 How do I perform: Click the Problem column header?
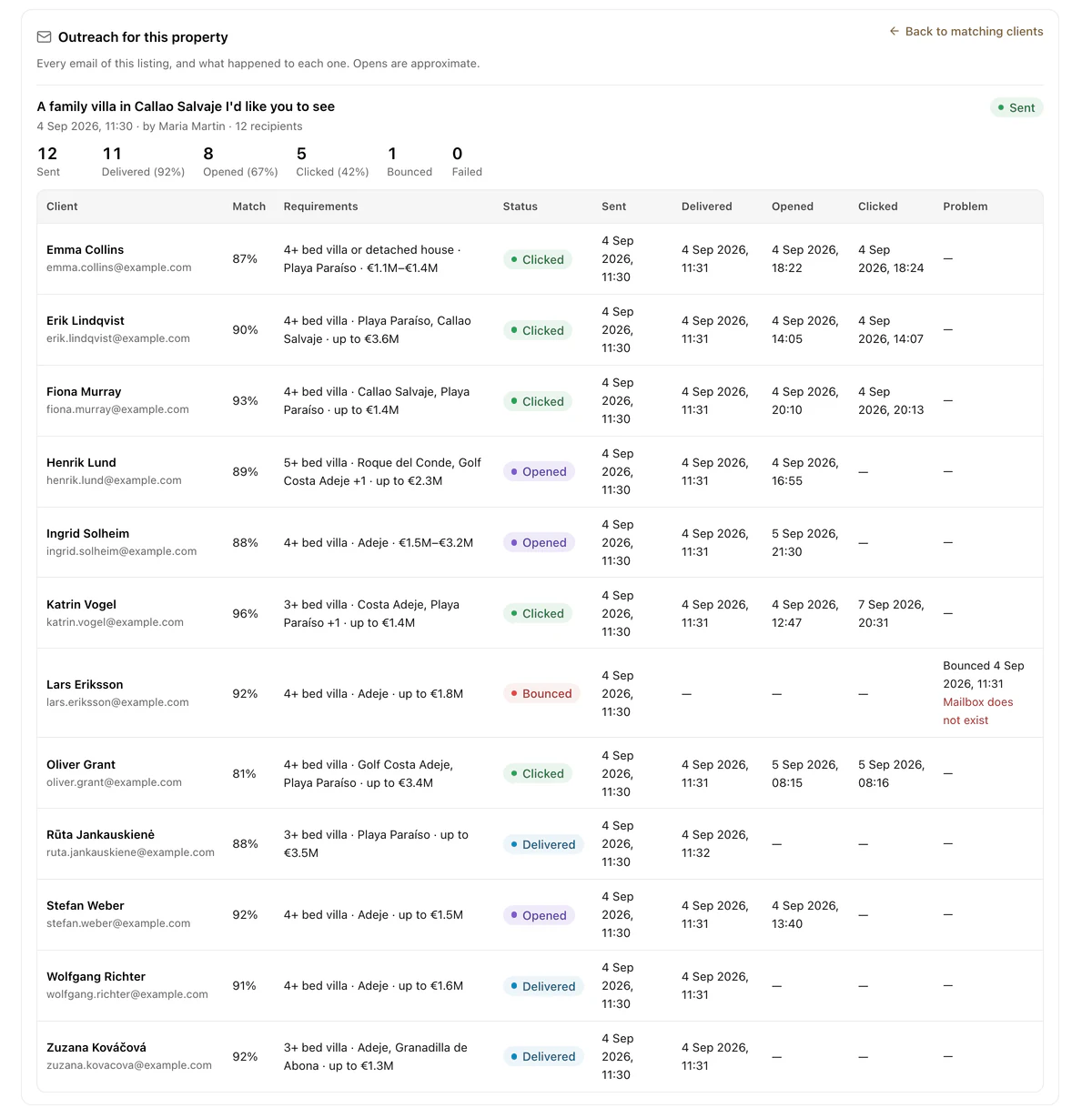(x=965, y=206)
